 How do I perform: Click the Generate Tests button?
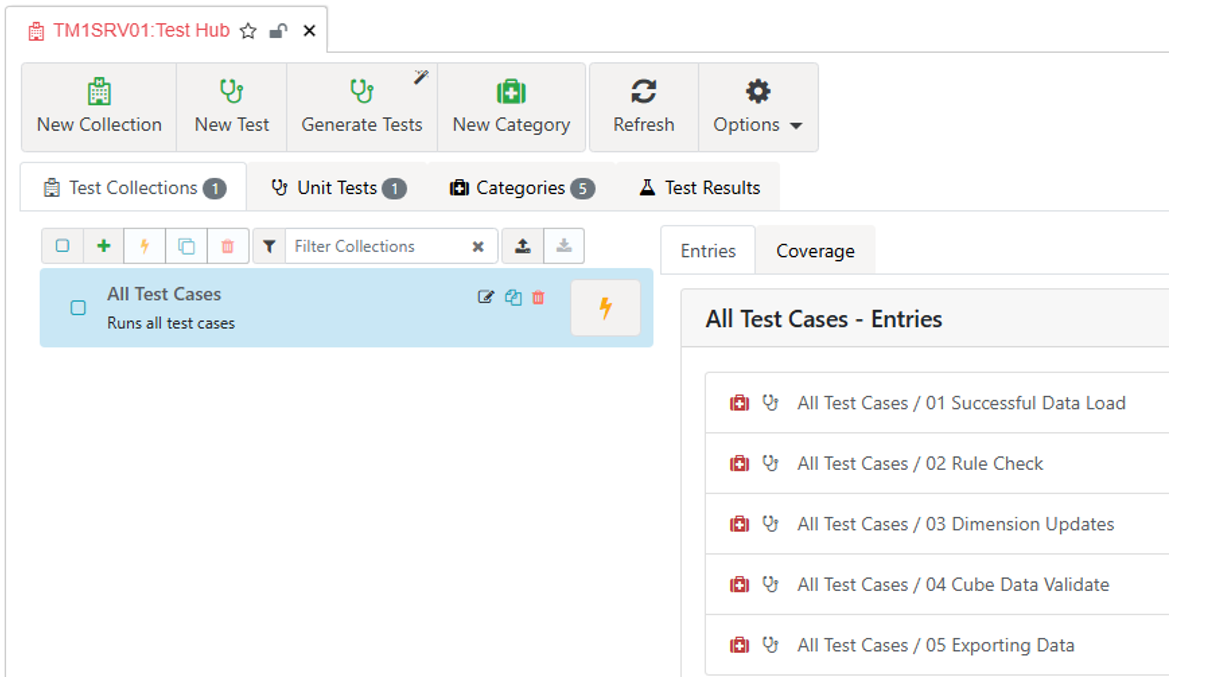(362, 107)
